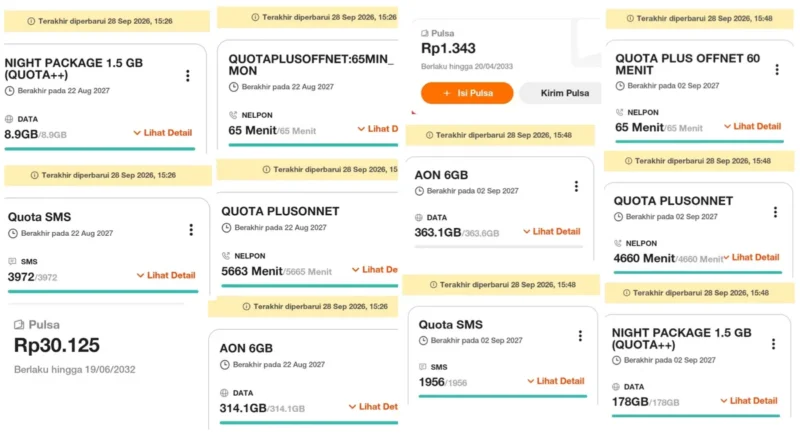Click the Rp1.343 Pulsa balance amount
The image size is (800, 445).
[x=448, y=48]
